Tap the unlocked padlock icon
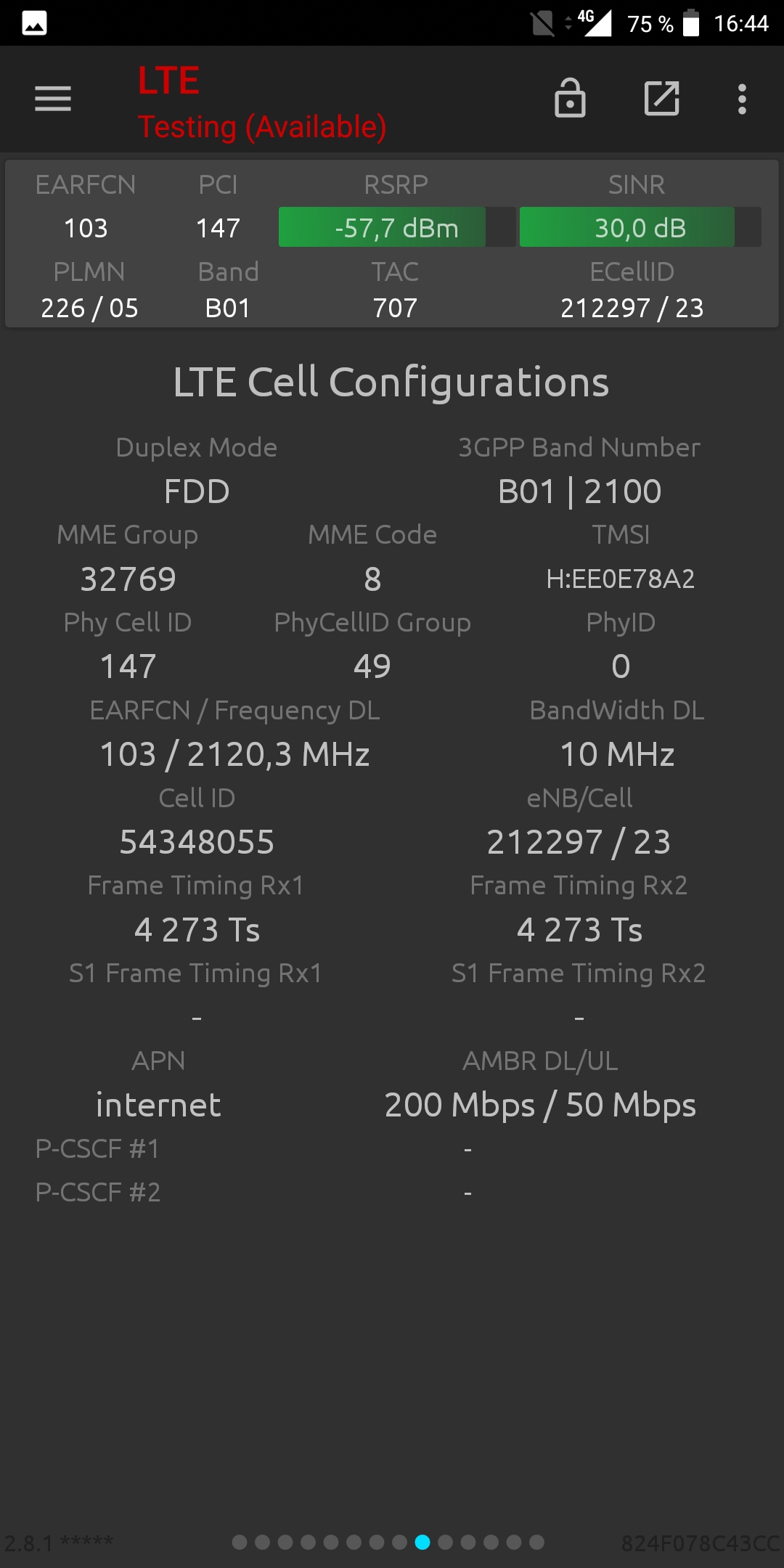The width and height of the screenshot is (784, 1568). pyautogui.click(x=570, y=98)
